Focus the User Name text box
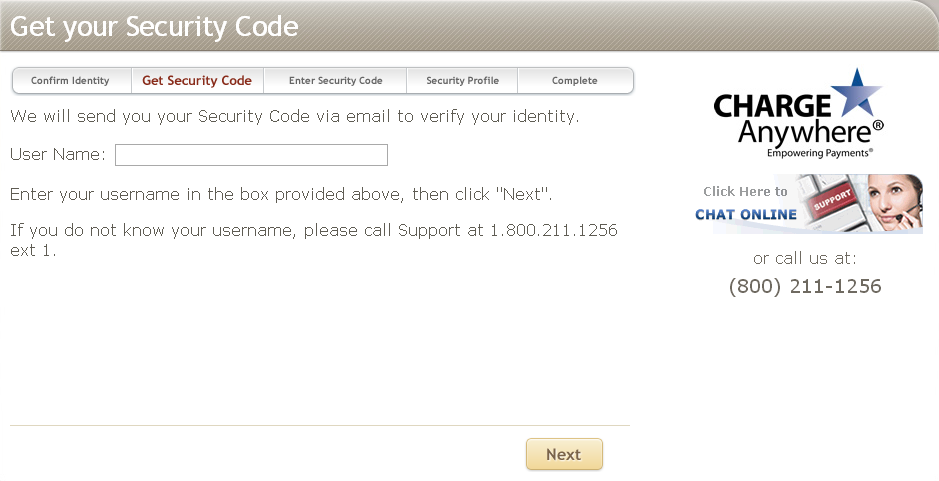The width and height of the screenshot is (939, 481). 251,155
